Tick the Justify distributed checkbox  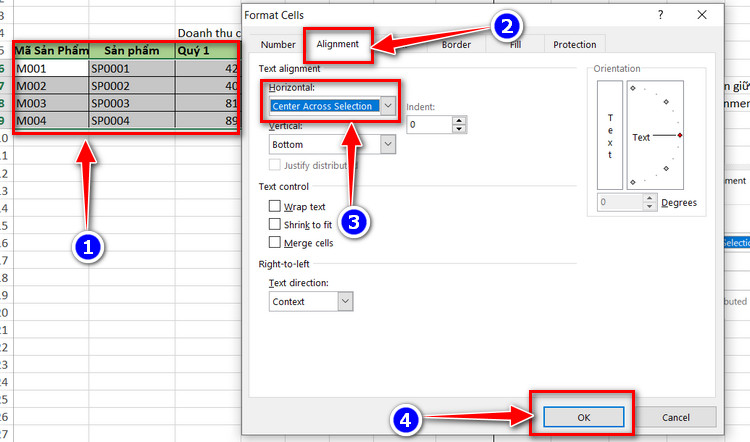coord(275,165)
